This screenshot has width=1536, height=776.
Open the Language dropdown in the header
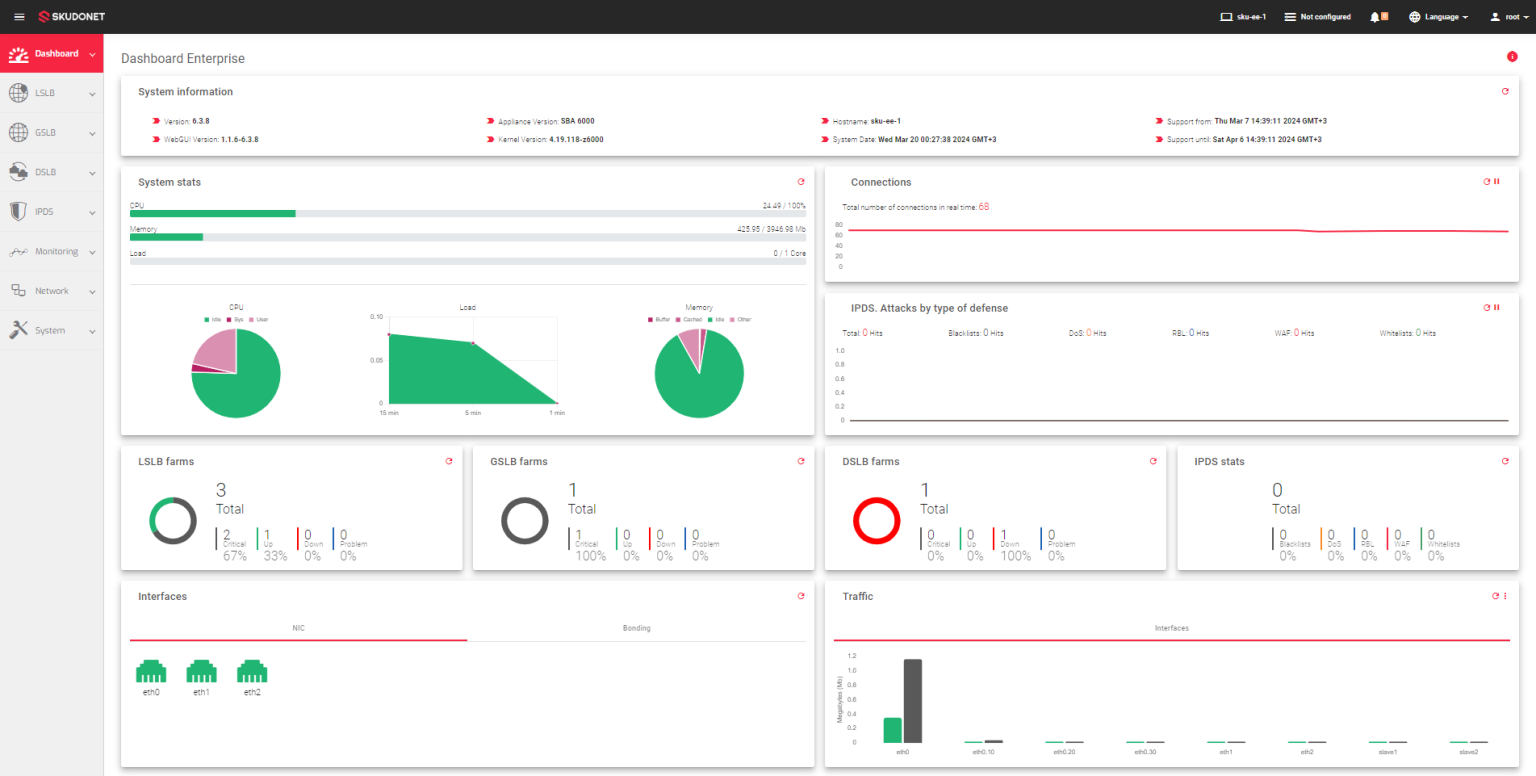(1438, 16)
